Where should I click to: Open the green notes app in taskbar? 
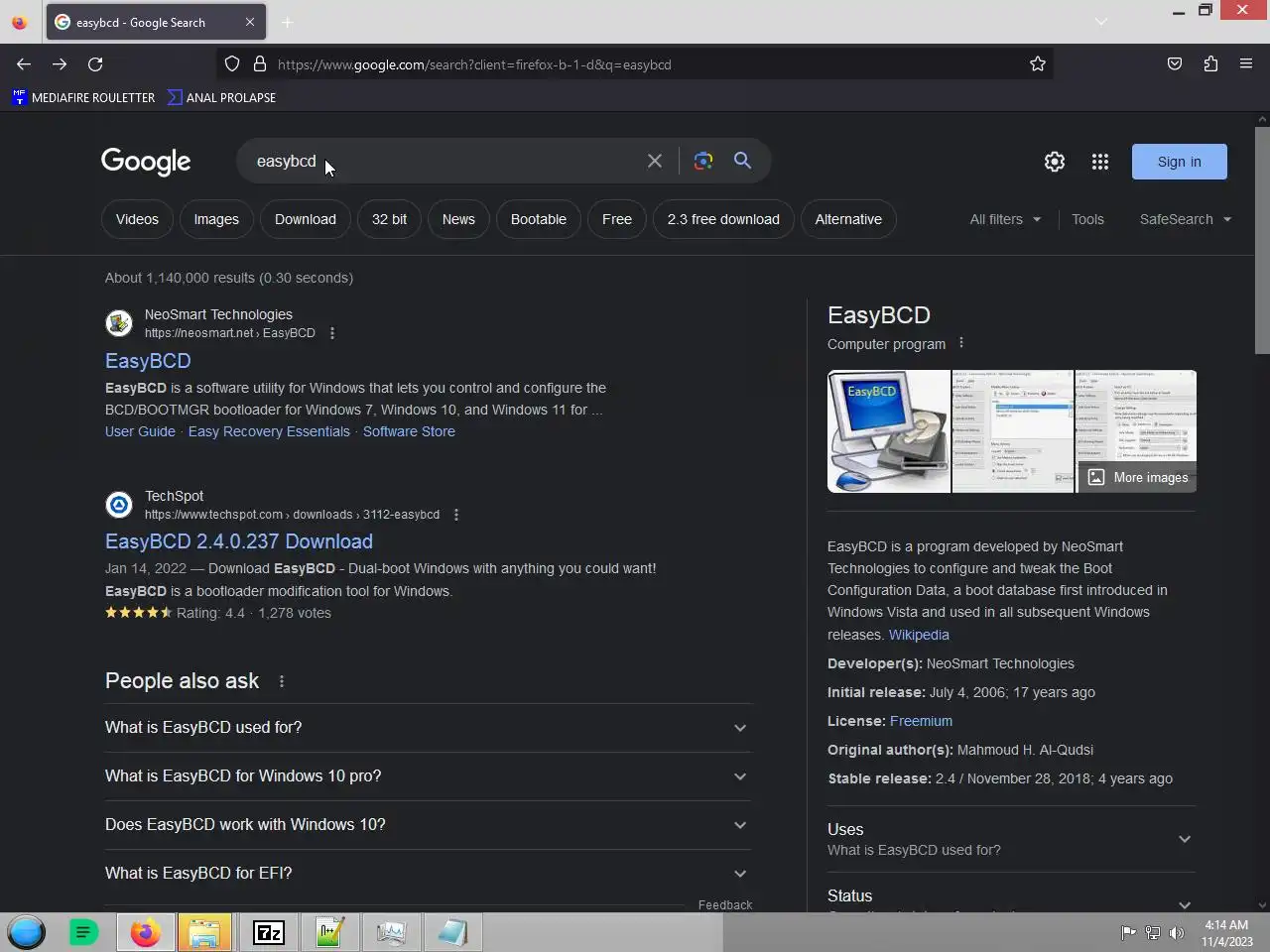(83, 932)
